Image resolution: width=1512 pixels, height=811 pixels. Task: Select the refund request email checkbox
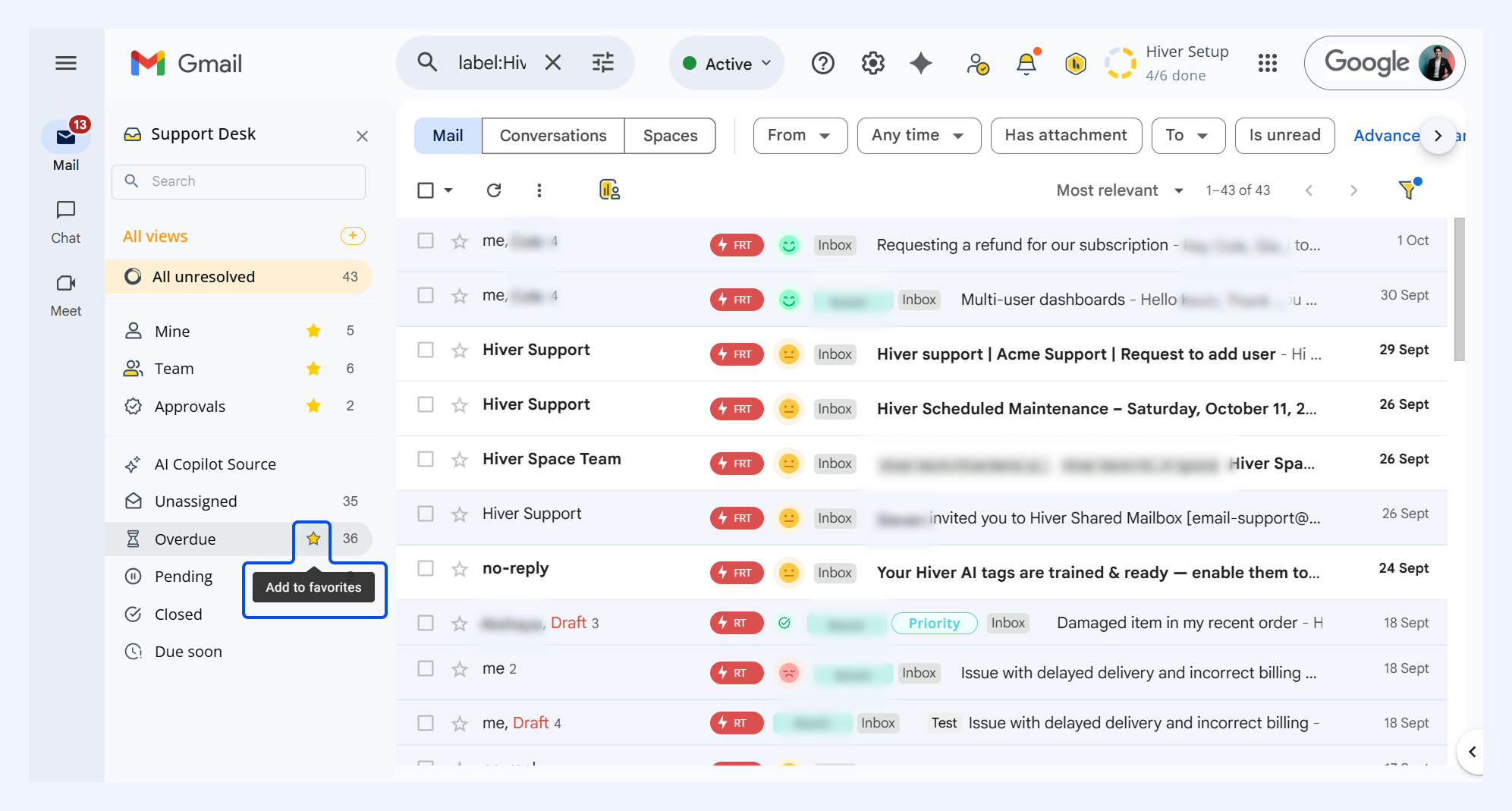click(x=426, y=240)
